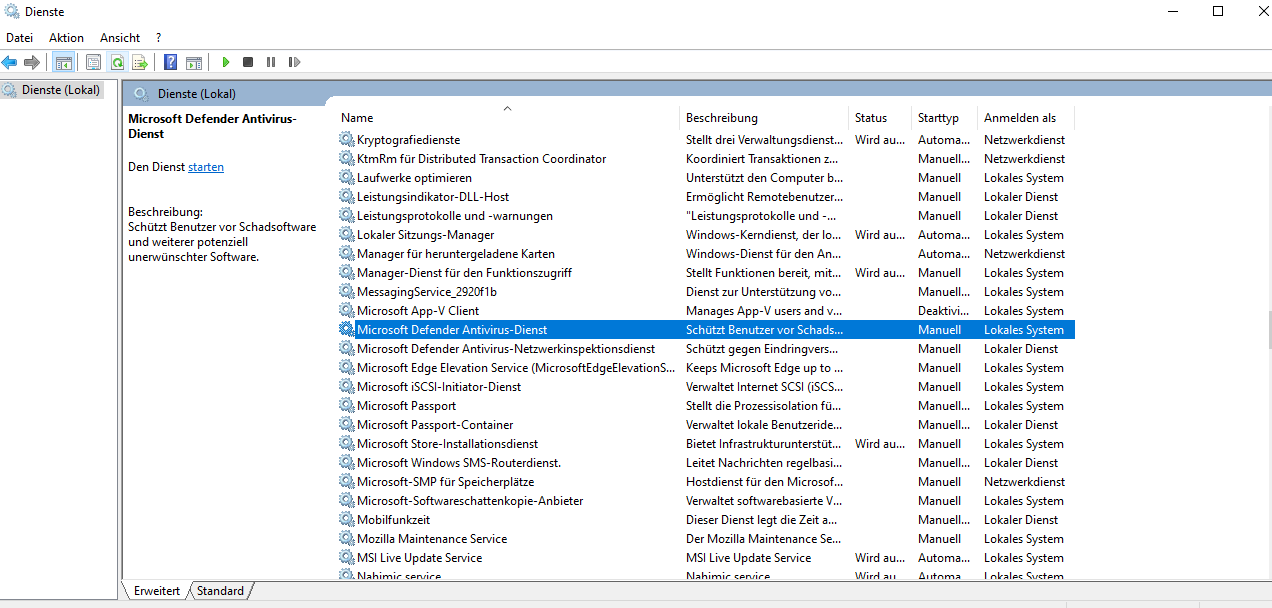Select Microsoft Windows SMS-Routerdienst.

459,463
